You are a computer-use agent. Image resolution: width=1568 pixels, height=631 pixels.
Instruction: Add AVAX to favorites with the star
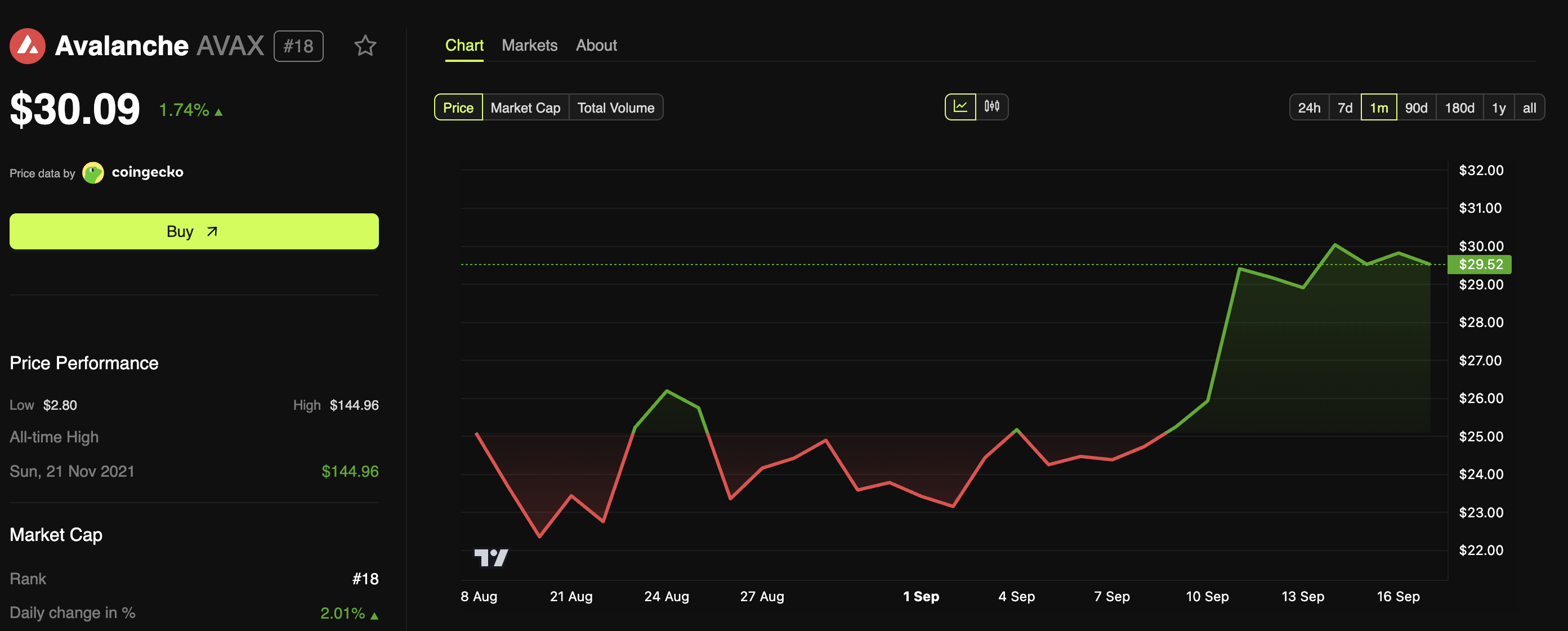tap(365, 46)
